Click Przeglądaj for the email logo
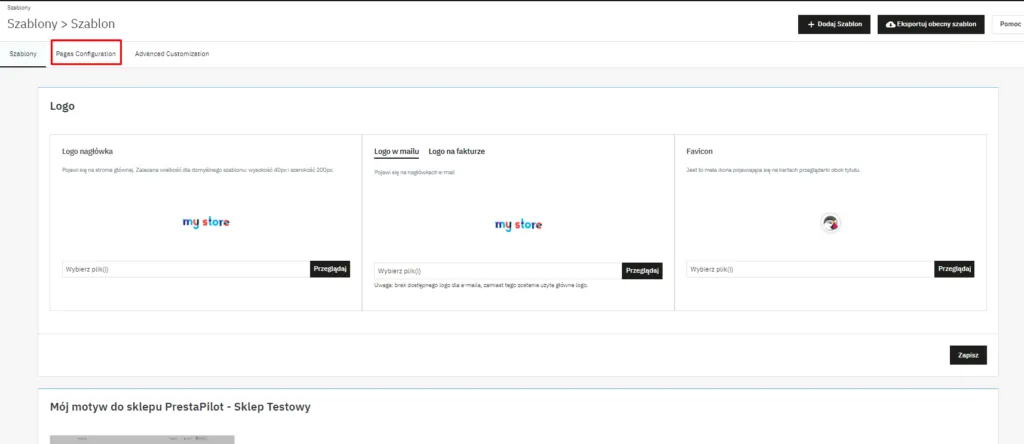The image size is (1024, 444). click(x=643, y=271)
